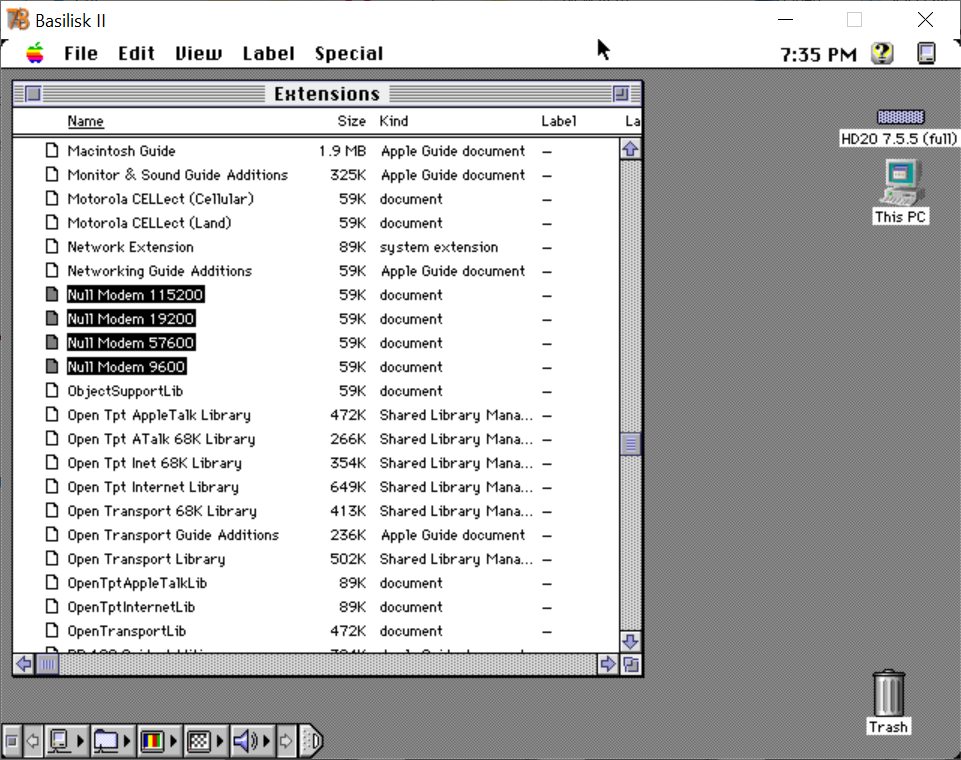Click the Control Strip left scroll arrow
Viewport: 961px width, 760px height.
33,741
